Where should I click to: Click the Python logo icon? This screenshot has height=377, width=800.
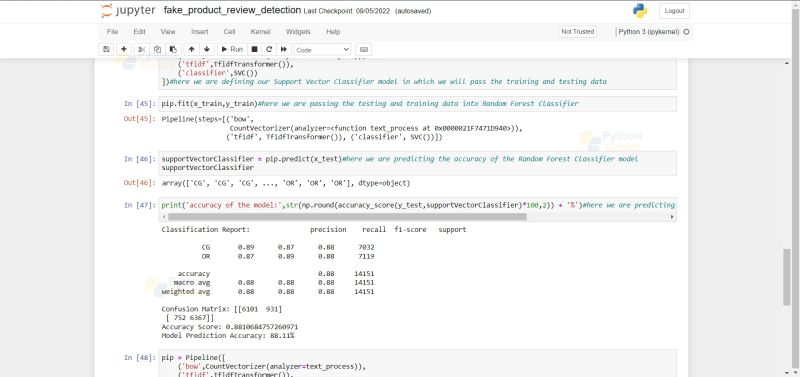639,11
